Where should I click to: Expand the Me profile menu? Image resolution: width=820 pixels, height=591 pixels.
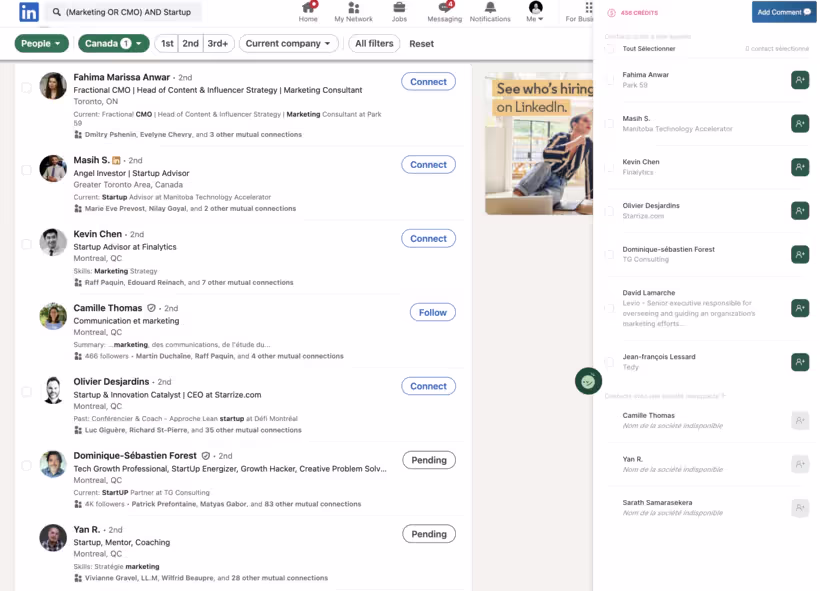tap(535, 12)
